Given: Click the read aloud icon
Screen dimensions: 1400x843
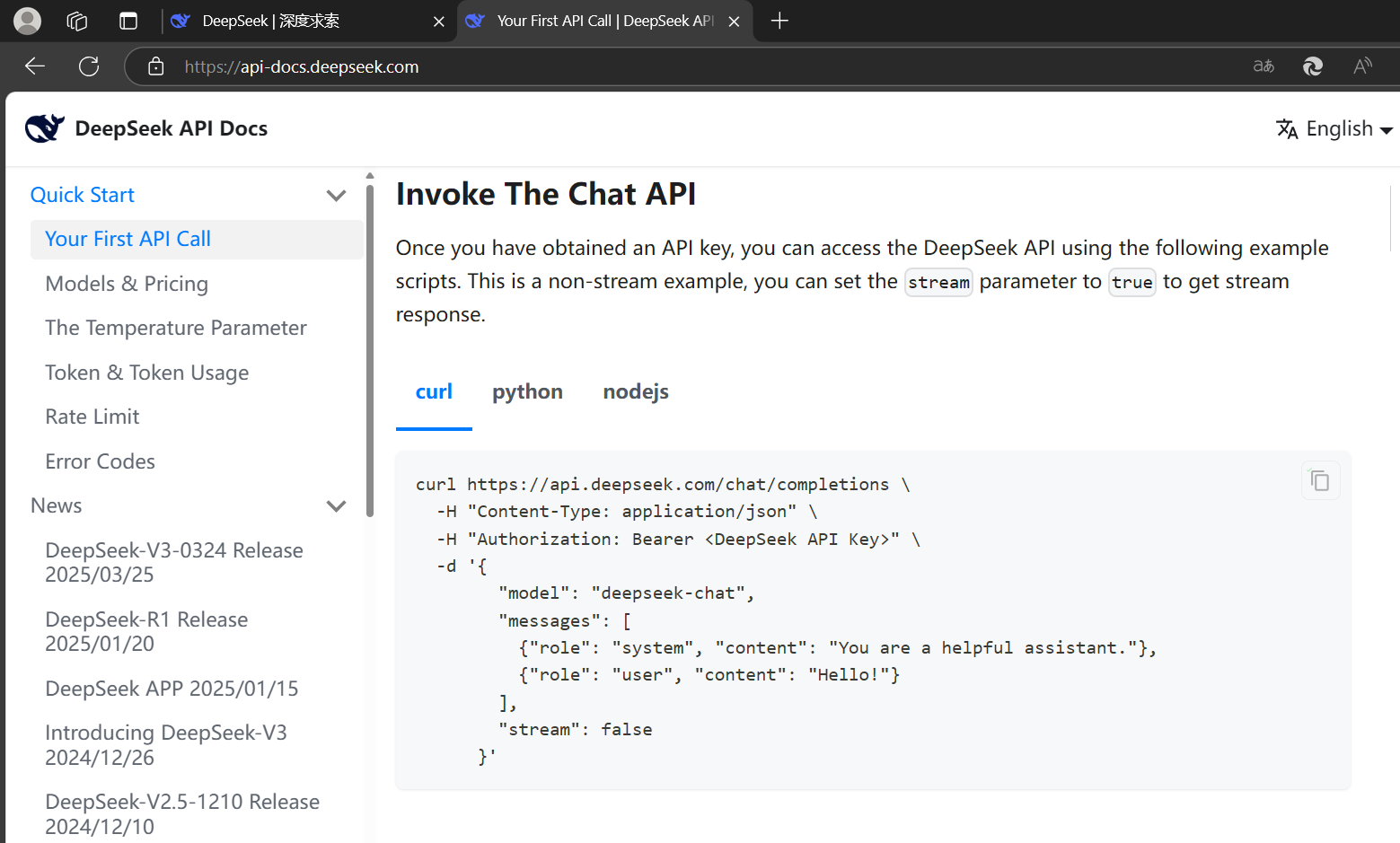Looking at the screenshot, I should (x=1362, y=66).
